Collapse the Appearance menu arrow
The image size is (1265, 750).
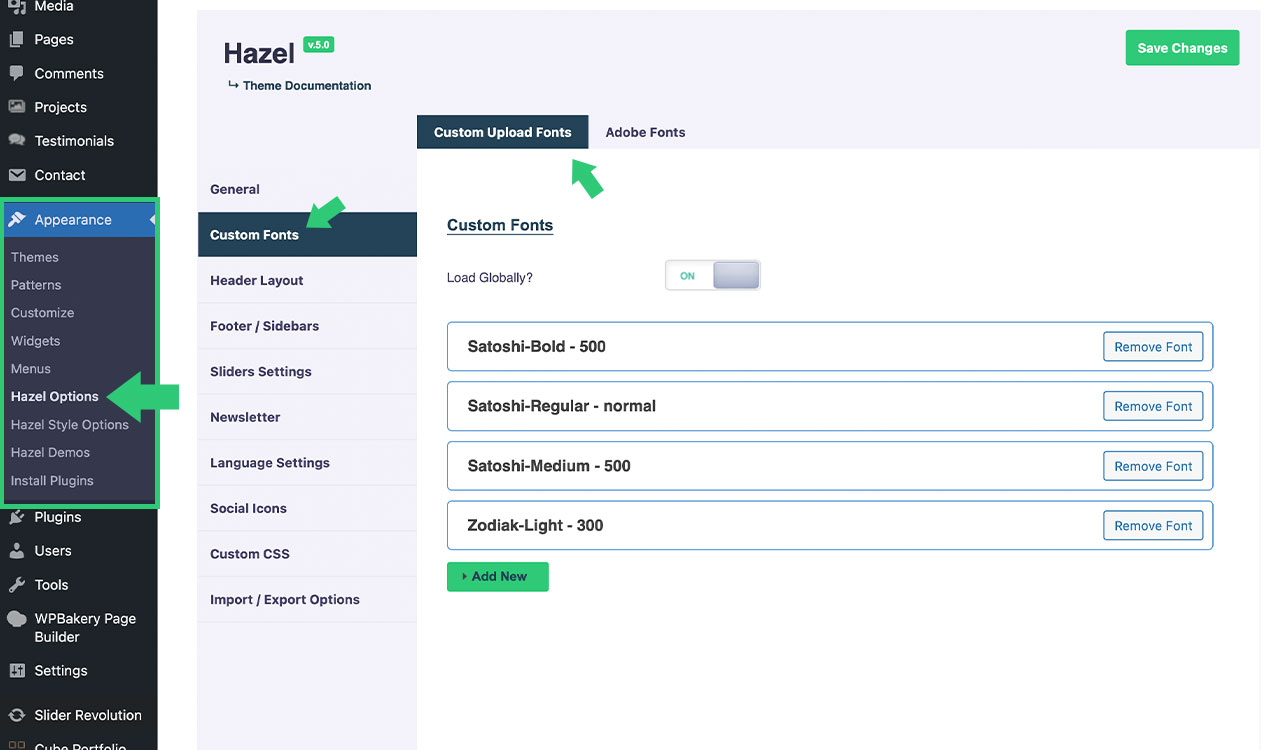point(152,220)
